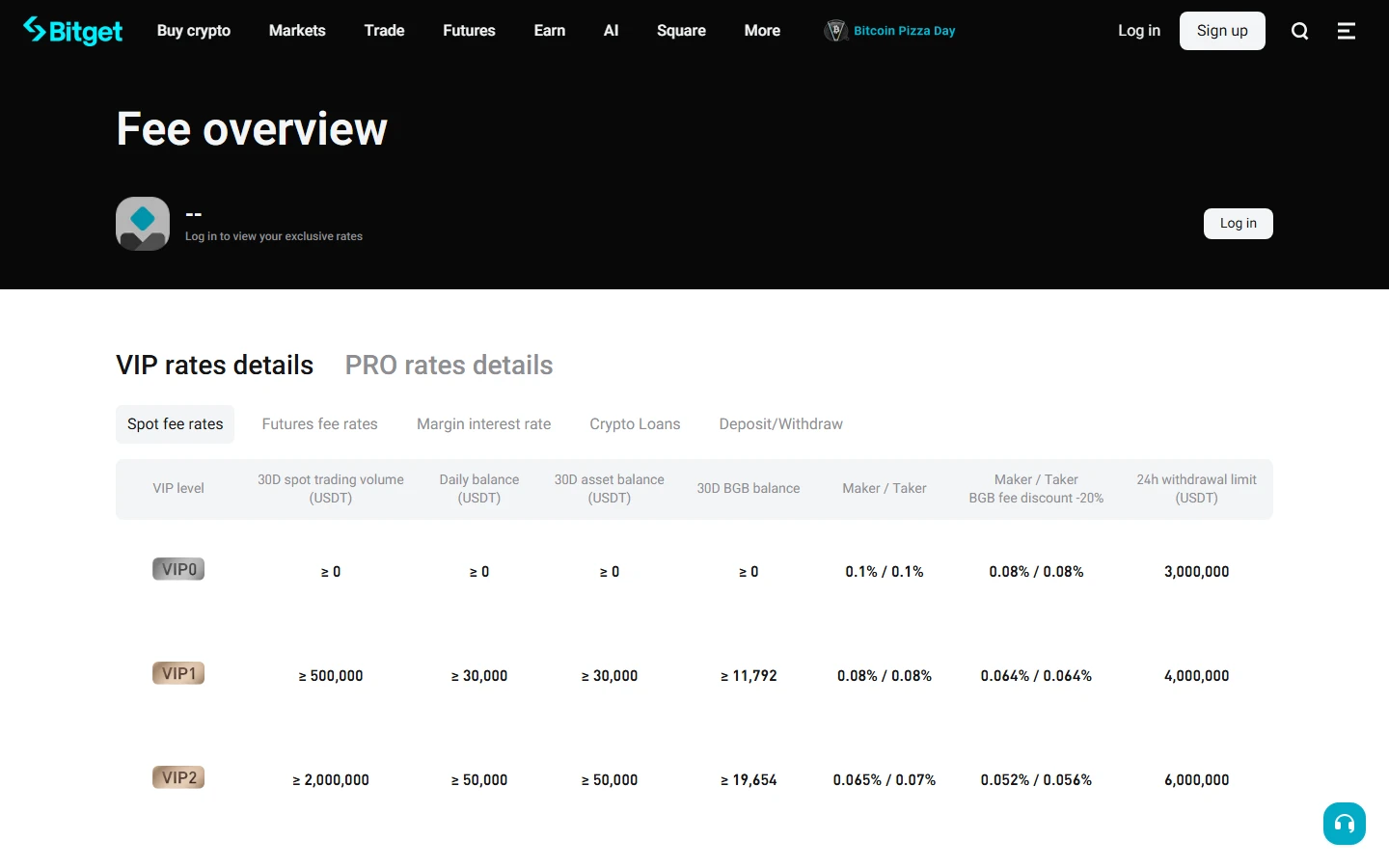Open the AI menu item
Viewport: 1389px width, 868px height.
click(x=611, y=31)
